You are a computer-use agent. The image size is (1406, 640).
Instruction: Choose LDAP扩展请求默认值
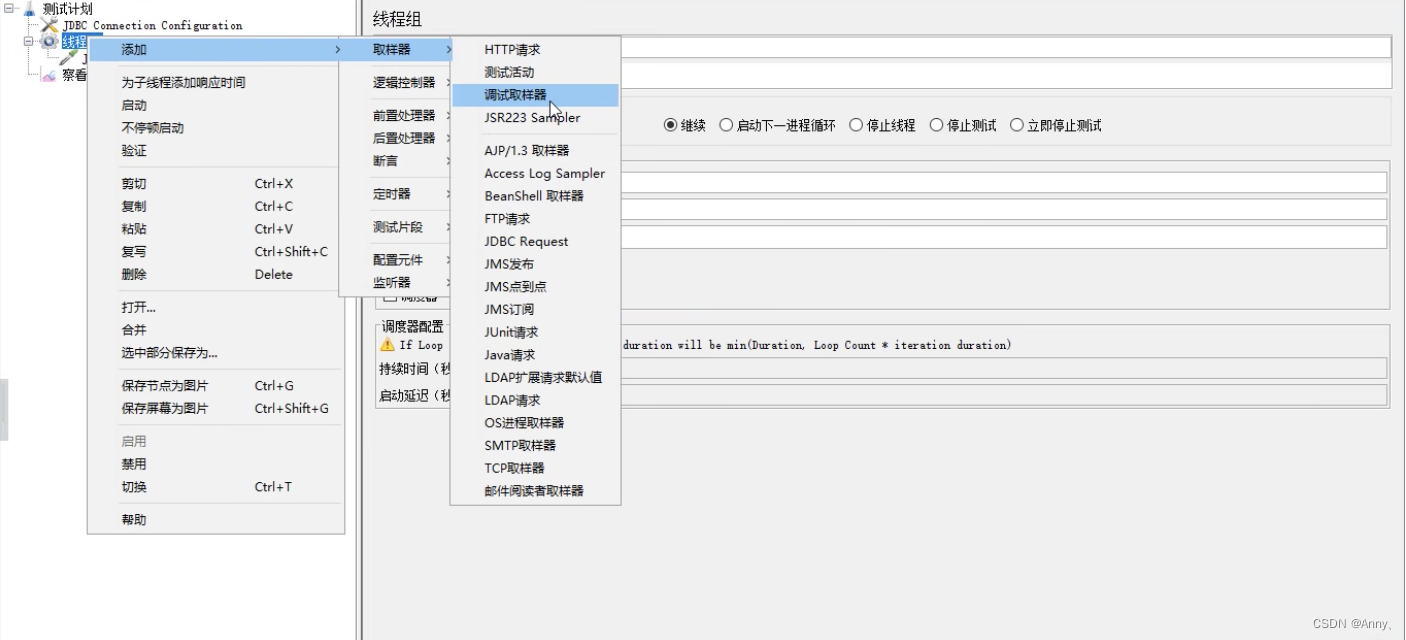[x=535, y=377]
